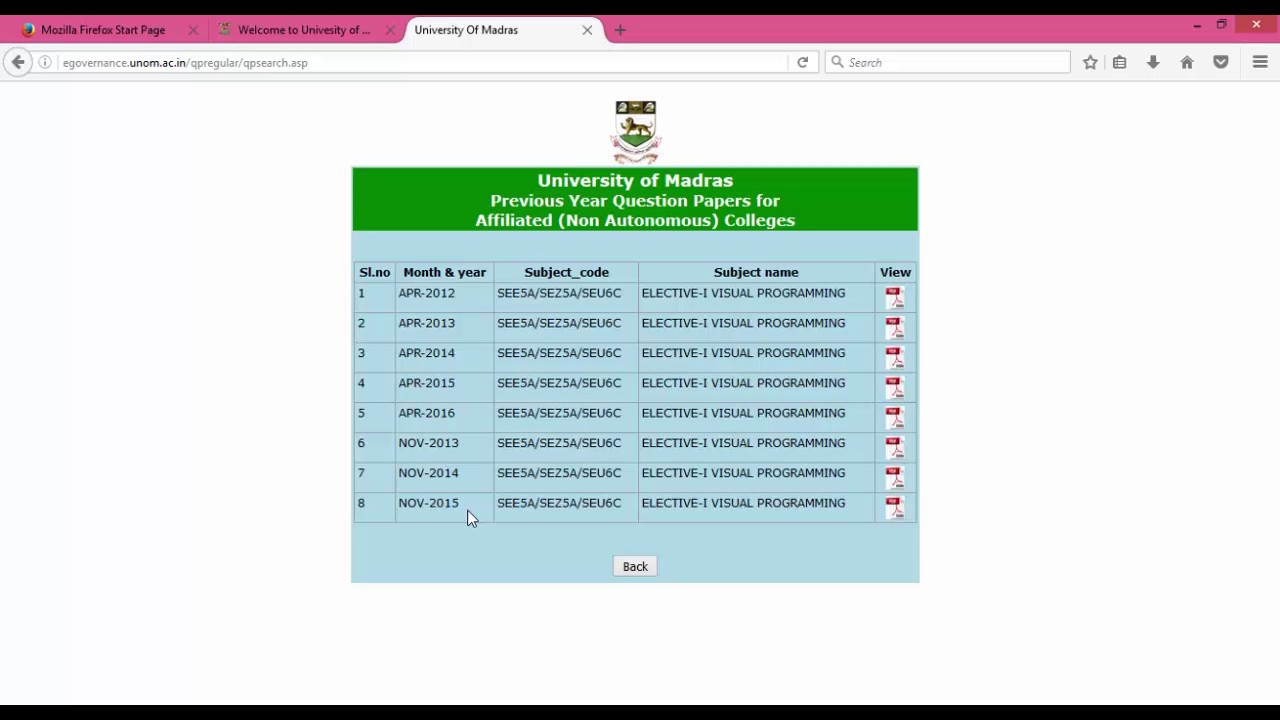The image size is (1280, 720).
Task: Open the PDF for the APR-2012 paper
Action: point(895,298)
